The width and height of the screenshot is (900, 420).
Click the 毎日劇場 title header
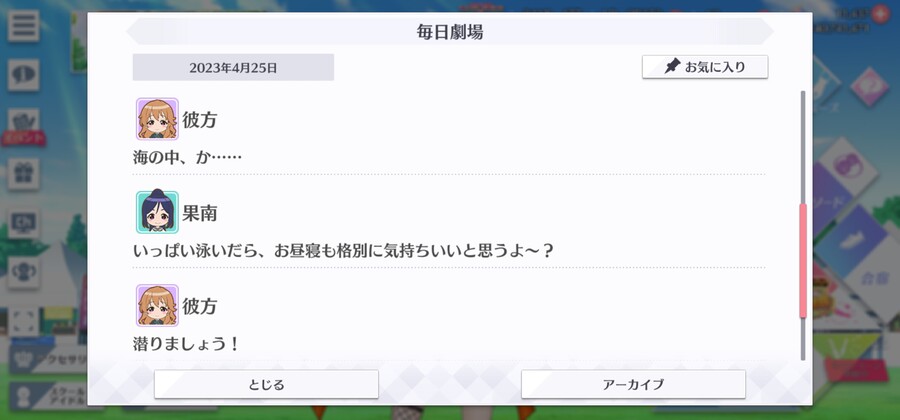pos(450,32)
